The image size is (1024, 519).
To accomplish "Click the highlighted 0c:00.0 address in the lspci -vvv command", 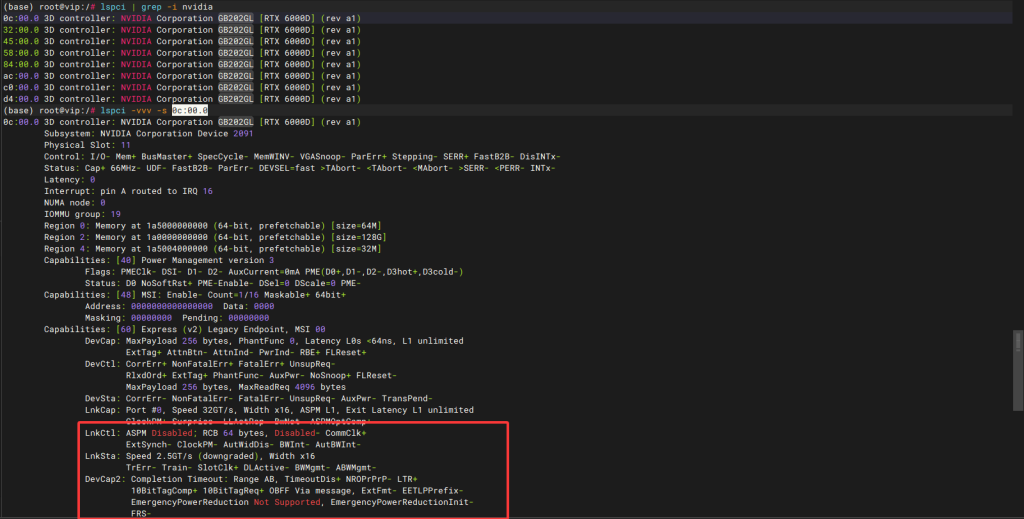I will pos(189,110).
